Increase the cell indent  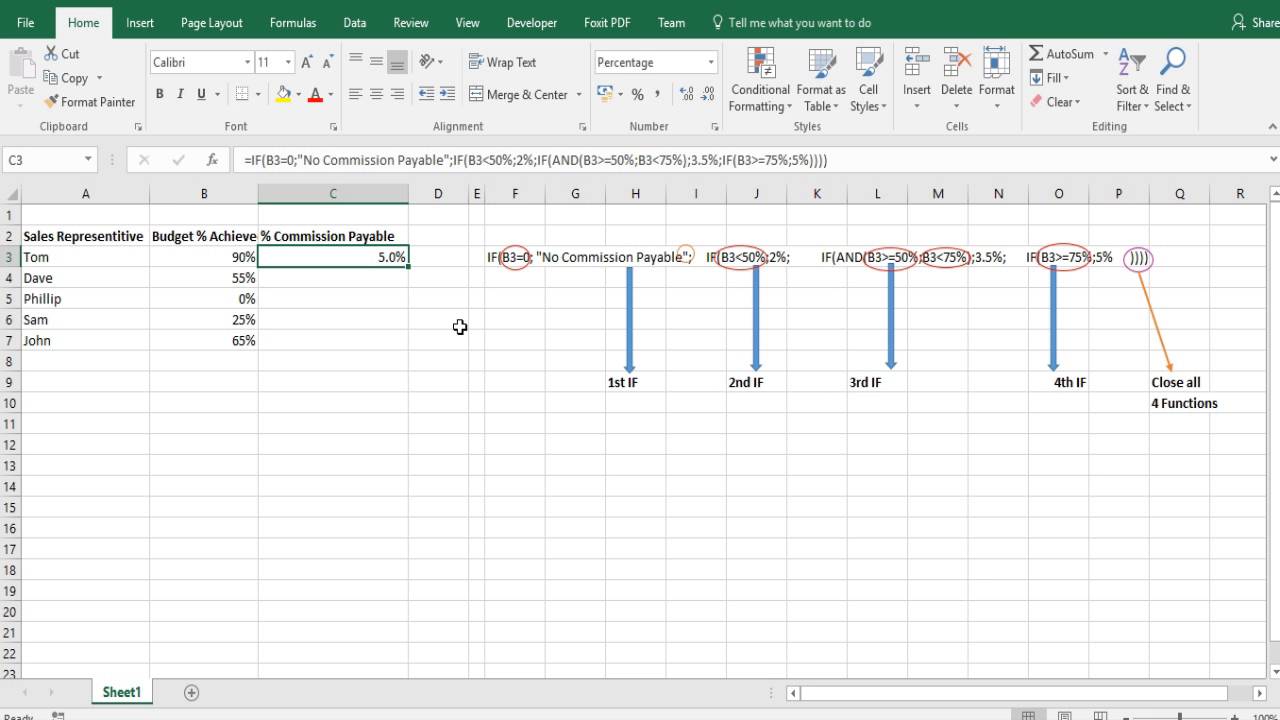(447, 94)
